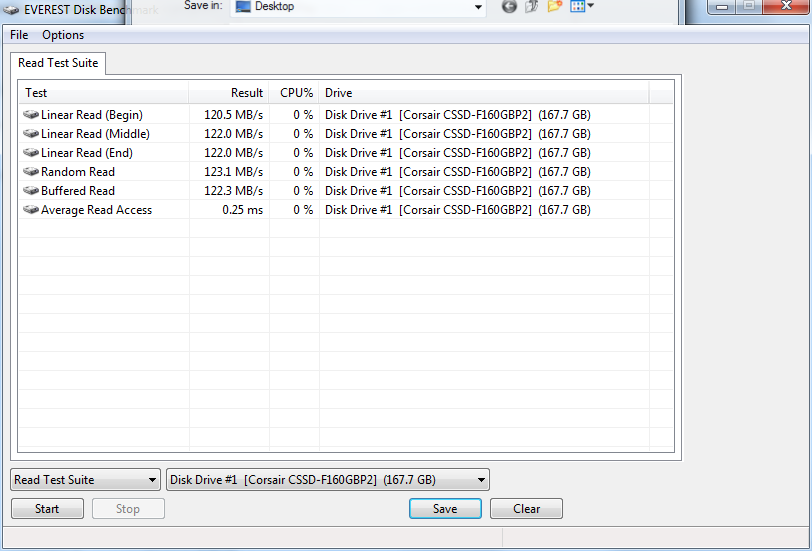This screenshot has height=551, width=812.
Task: Open the File menu
Action: point(19,35)
